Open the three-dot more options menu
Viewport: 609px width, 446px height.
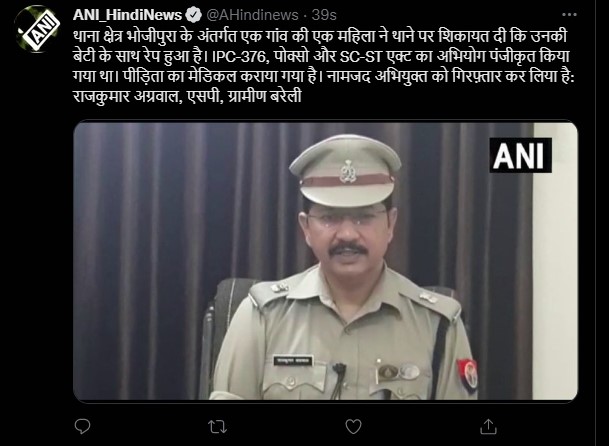pyautogui.click(x=569, y=15)
